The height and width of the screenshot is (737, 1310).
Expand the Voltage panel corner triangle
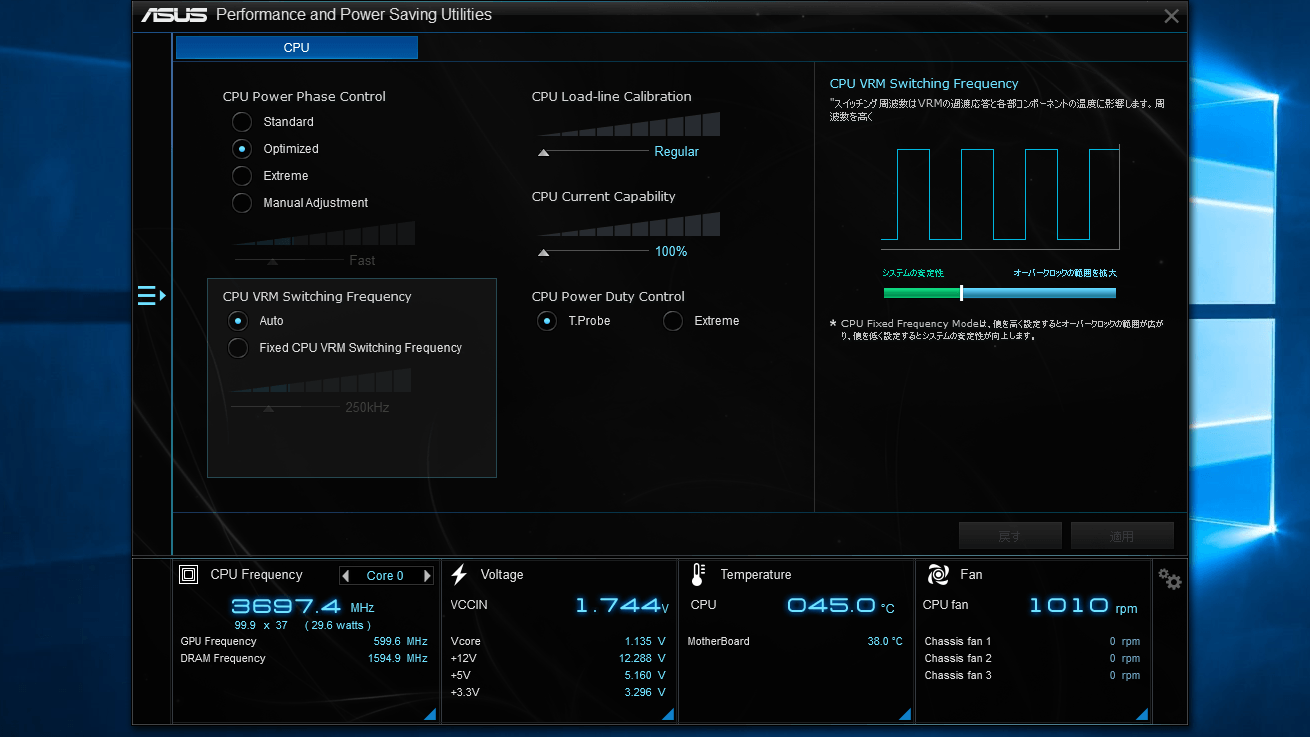pos(668,713)
